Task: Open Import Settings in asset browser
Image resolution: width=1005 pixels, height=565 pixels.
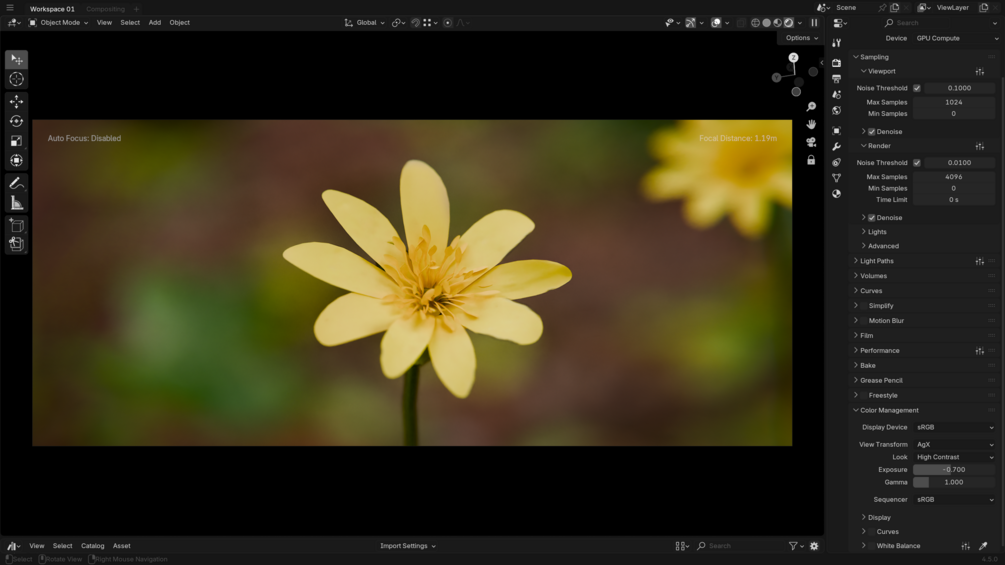Action: [x=408, y=546]
